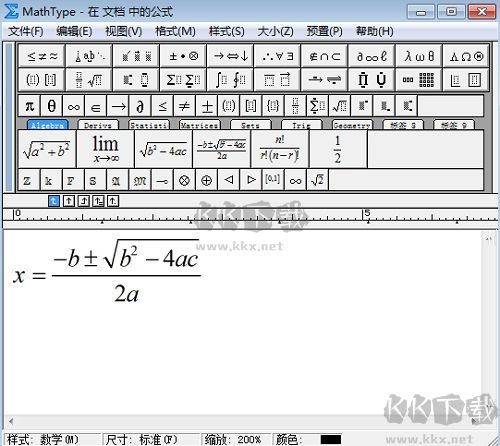This screenshot has width=500, height=446.
Task: Insert the pi symbol from small bar
Action: click(29, 106)
